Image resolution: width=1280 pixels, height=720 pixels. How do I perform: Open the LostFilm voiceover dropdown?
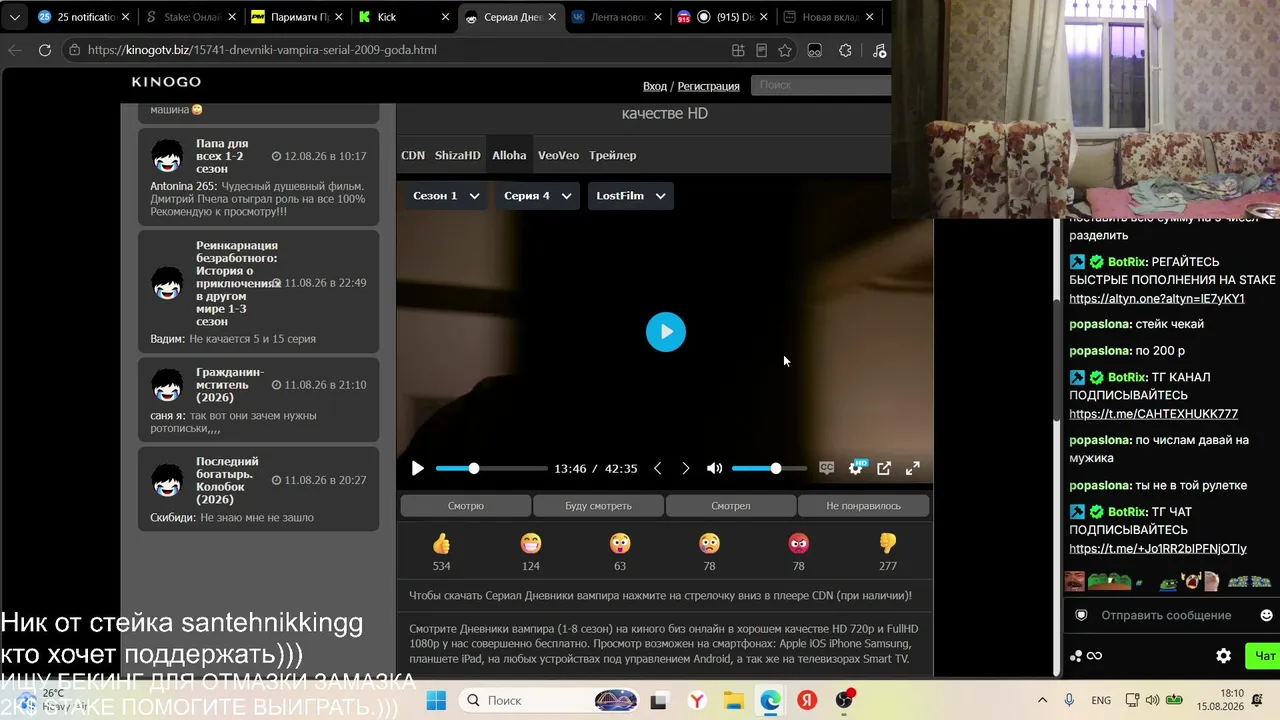point(631,196)
